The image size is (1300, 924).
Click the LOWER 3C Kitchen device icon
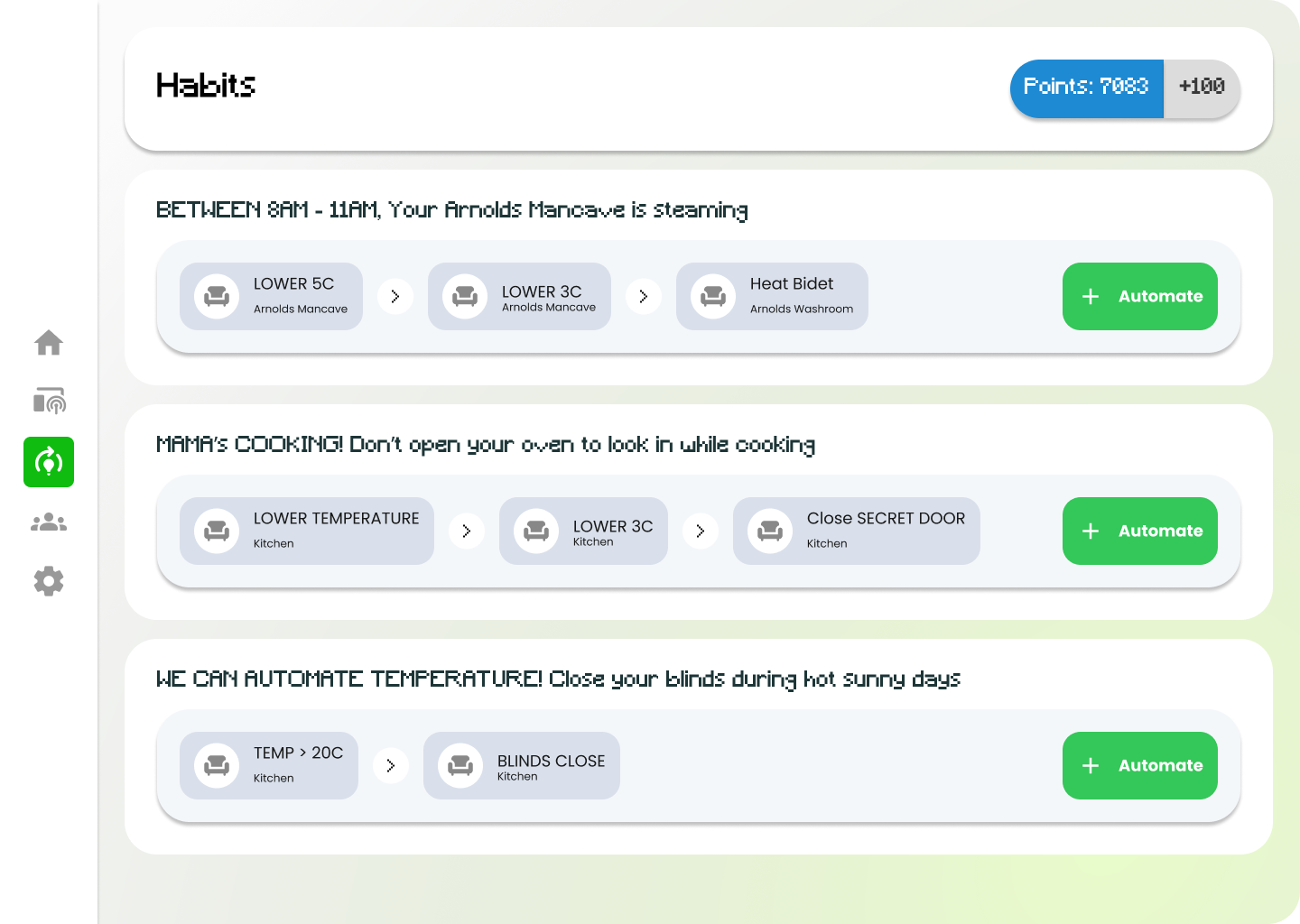coord(535,531)
